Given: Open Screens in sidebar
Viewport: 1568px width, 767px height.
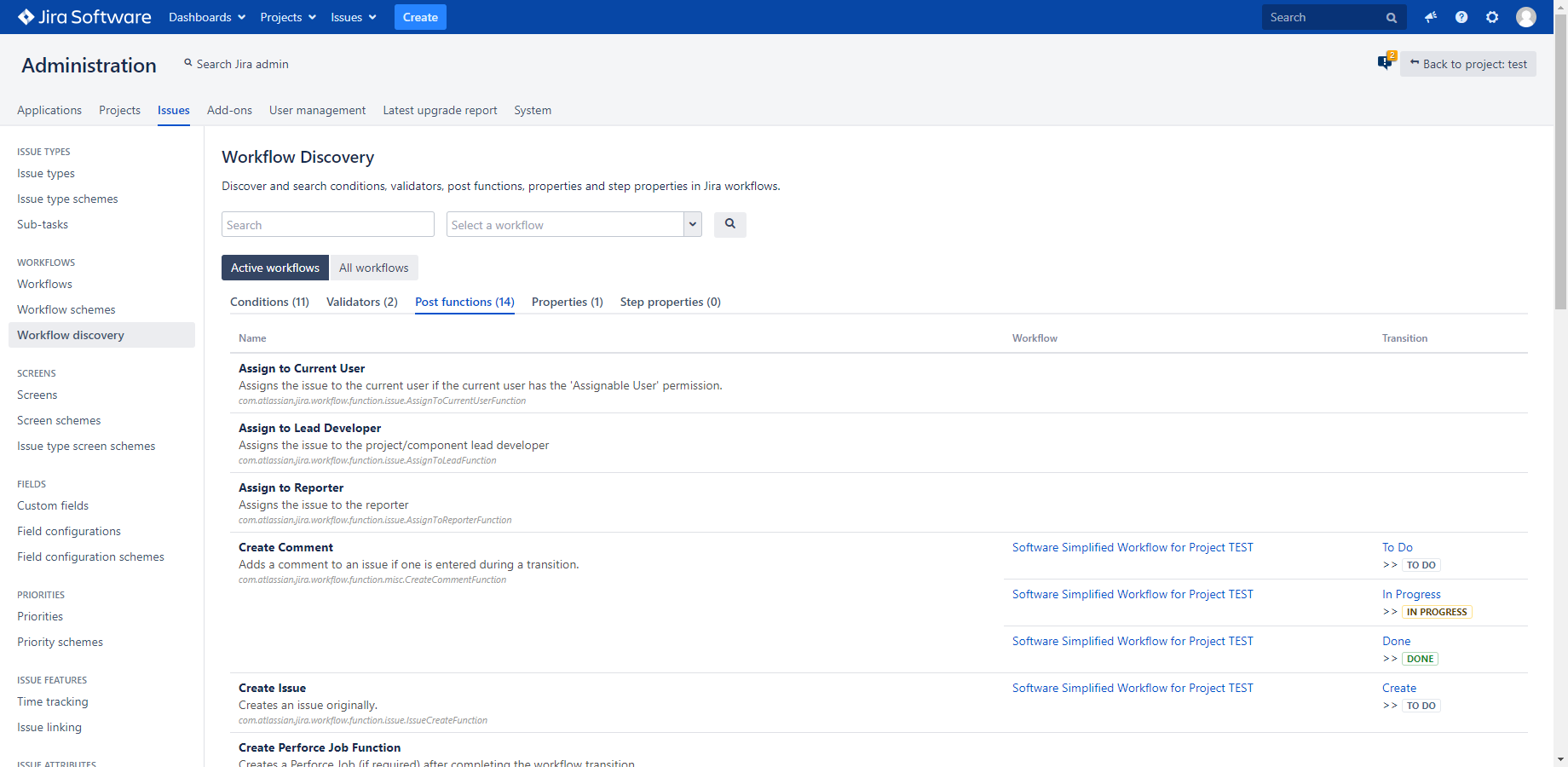Looking at the screenshot, I should tap(37, 395).
